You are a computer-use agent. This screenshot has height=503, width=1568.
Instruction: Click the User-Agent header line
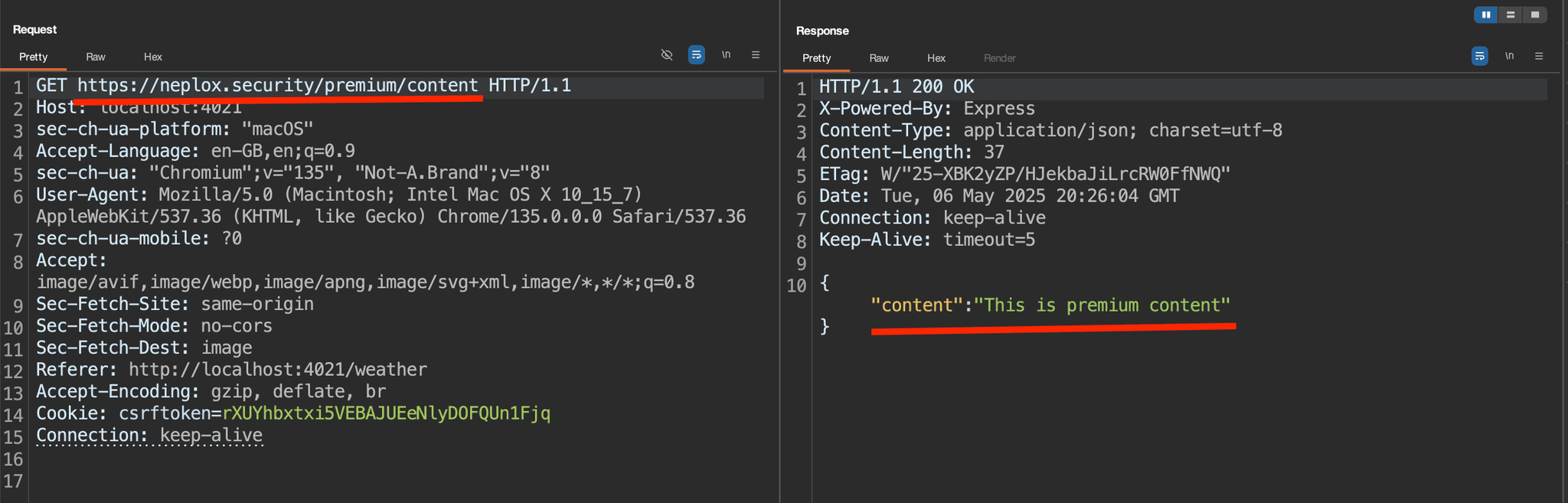pos(390,205)
